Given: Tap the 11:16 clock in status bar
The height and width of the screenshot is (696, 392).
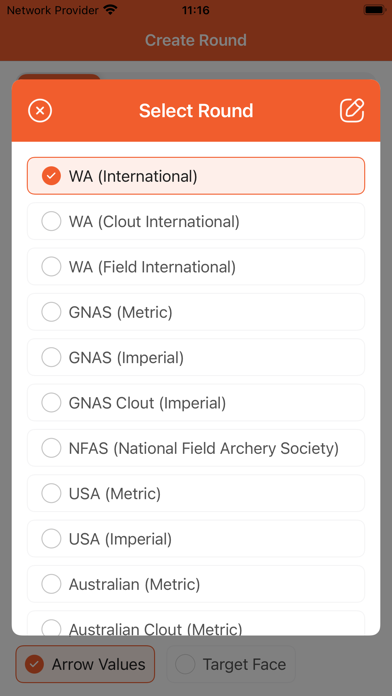Looking at the screenshot, I should (196, 10).
